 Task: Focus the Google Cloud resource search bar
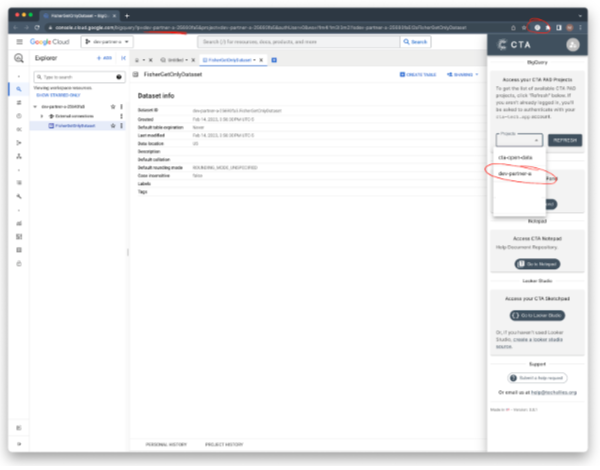(x=298, y=42)
